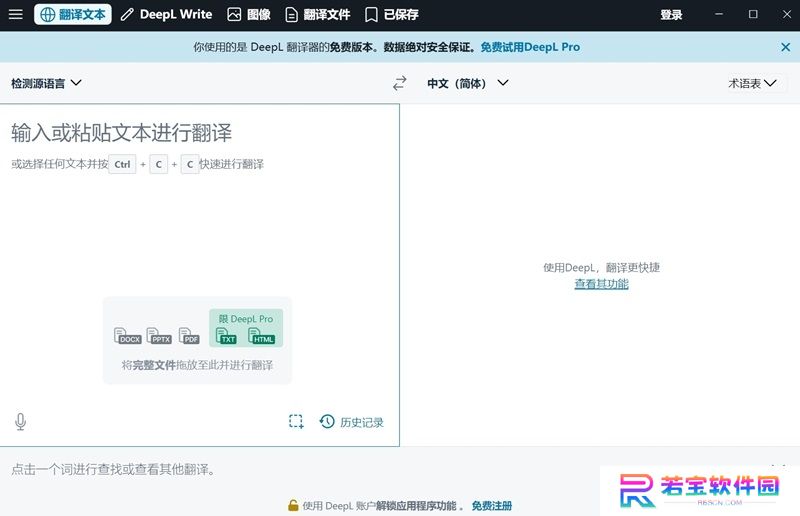Maximize the DeepL window
Viewport: 800px width, 516px height.
(x=753, y=14)
